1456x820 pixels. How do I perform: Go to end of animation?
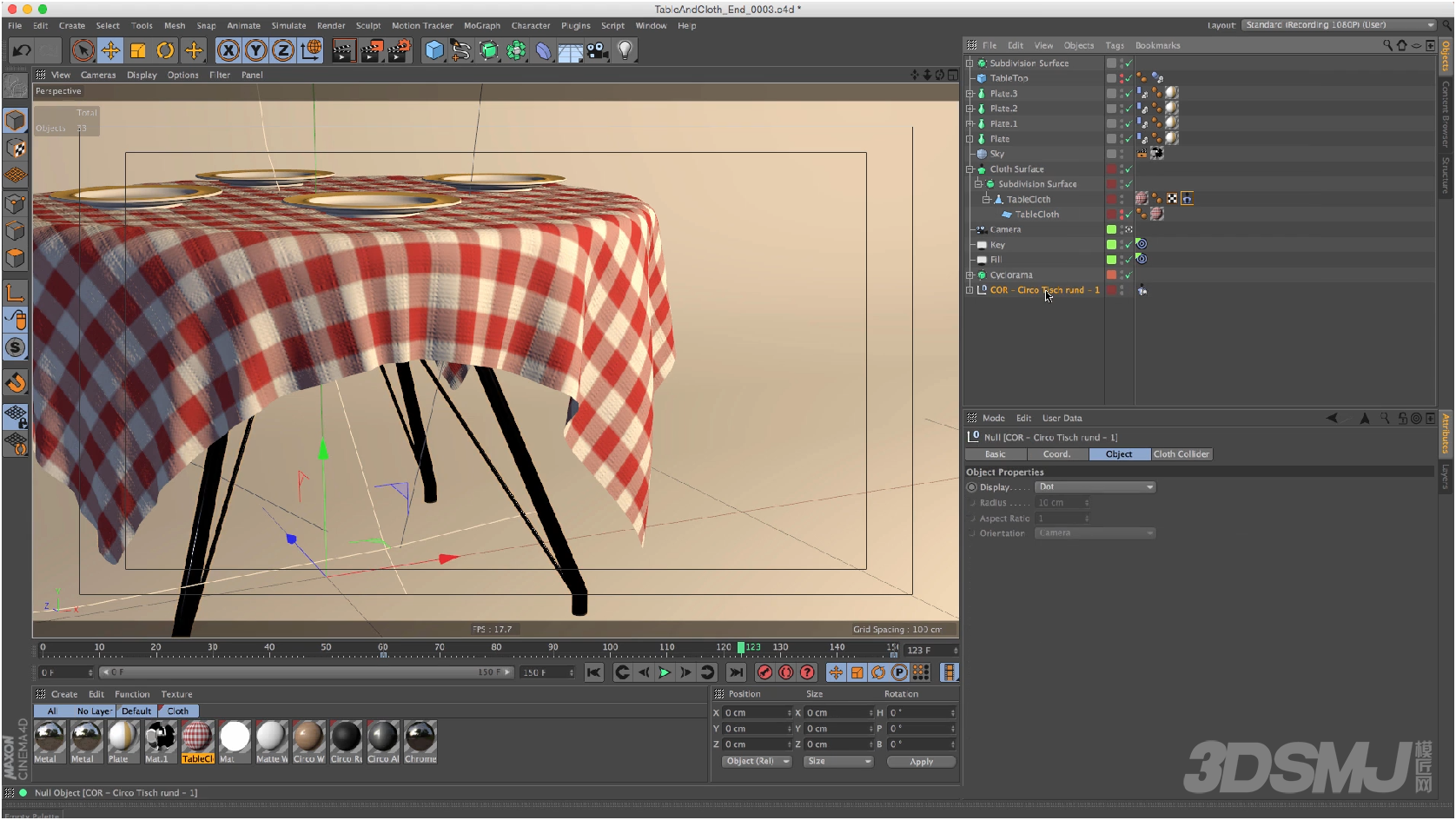[737, 672]
